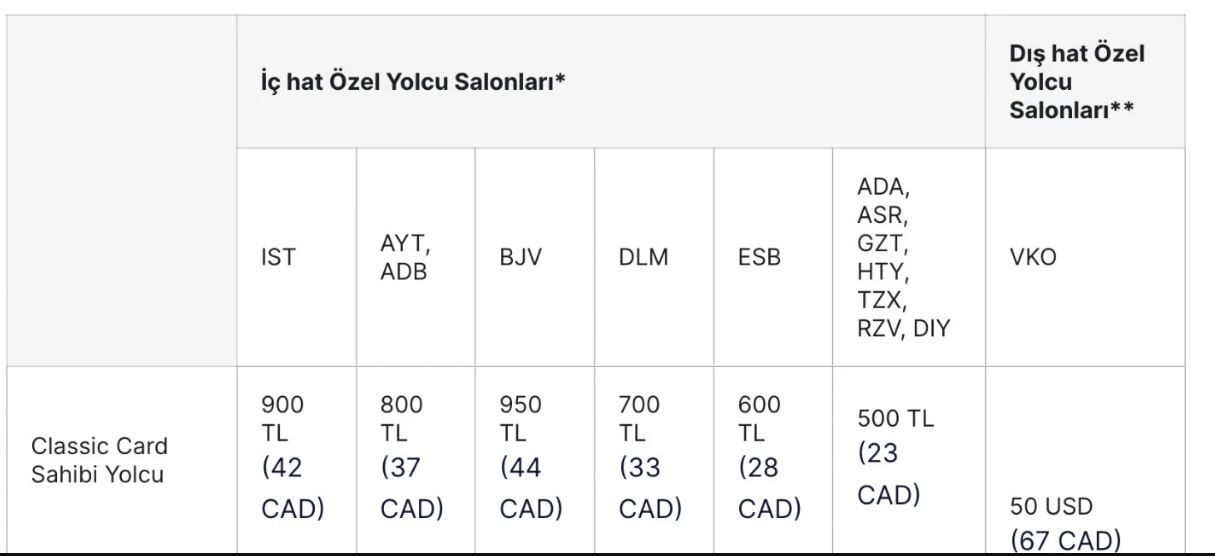1215x556 pixels.
Task: Click the 950 TL (44 CAD) price
Action: click(x=530, y=458)
